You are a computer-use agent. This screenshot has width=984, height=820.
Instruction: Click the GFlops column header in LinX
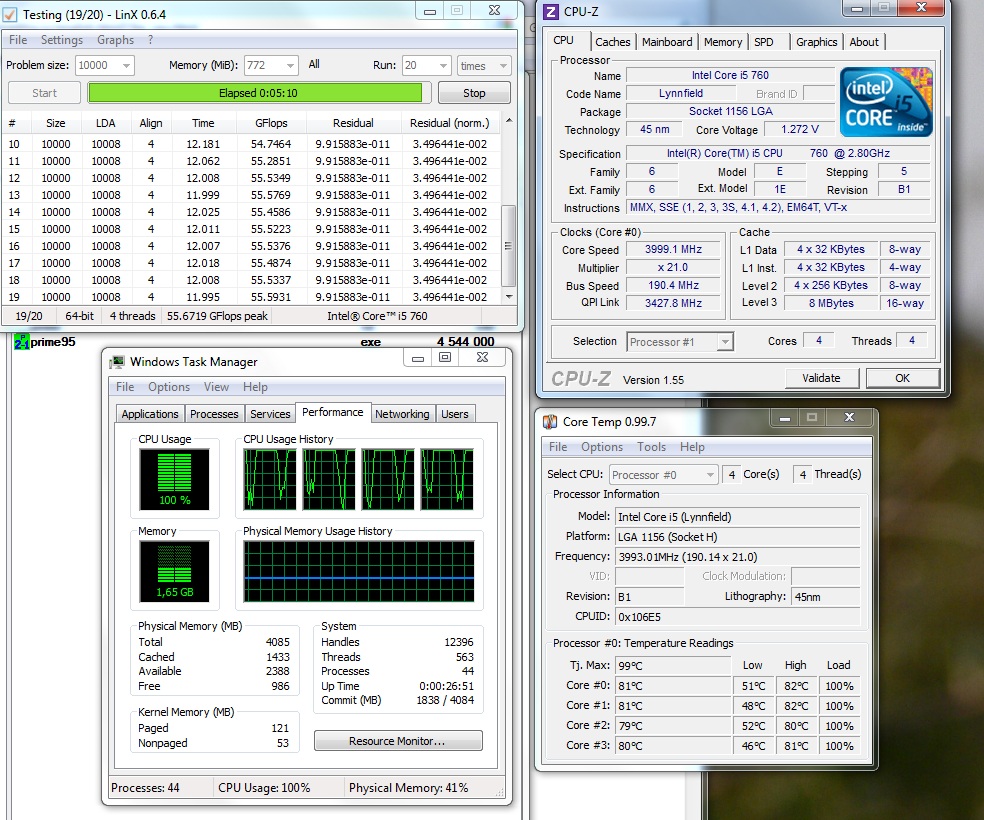click(271, 123)
